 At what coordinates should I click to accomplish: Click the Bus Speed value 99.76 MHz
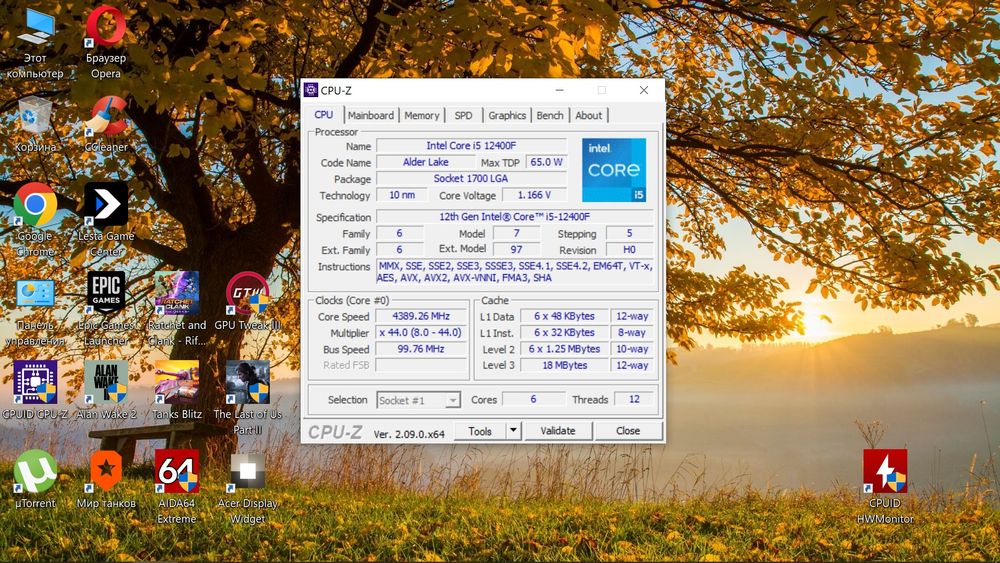(421, 349)
